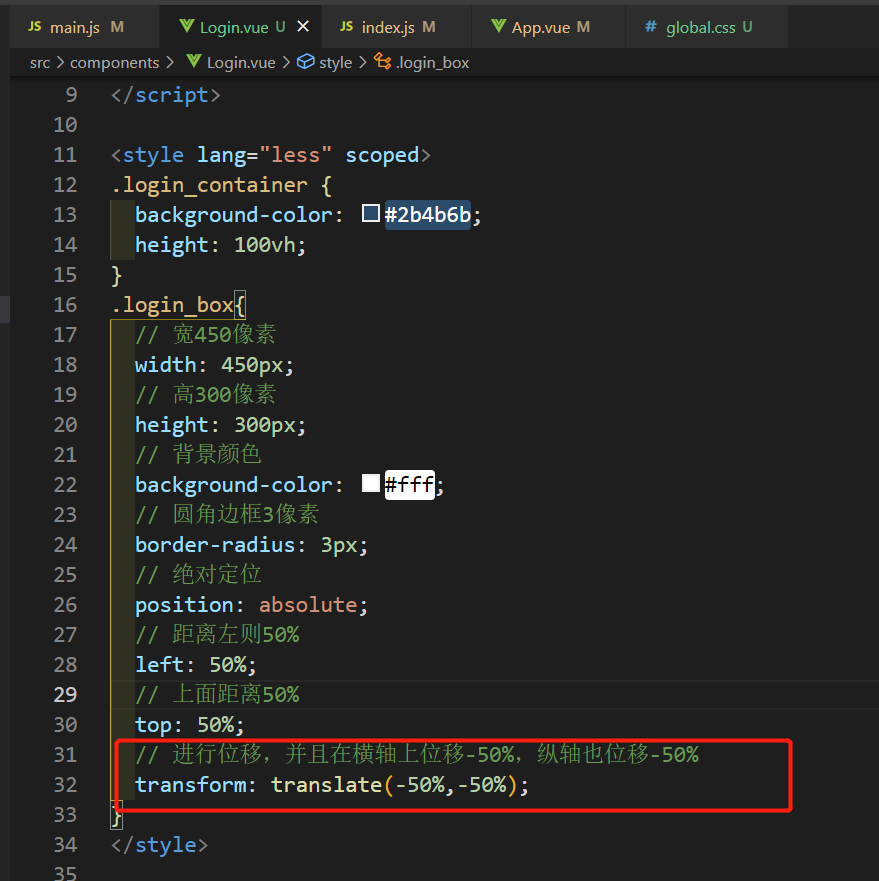Click the #fff color value
The height and width of the screenshot is (881, 879).
409,484
